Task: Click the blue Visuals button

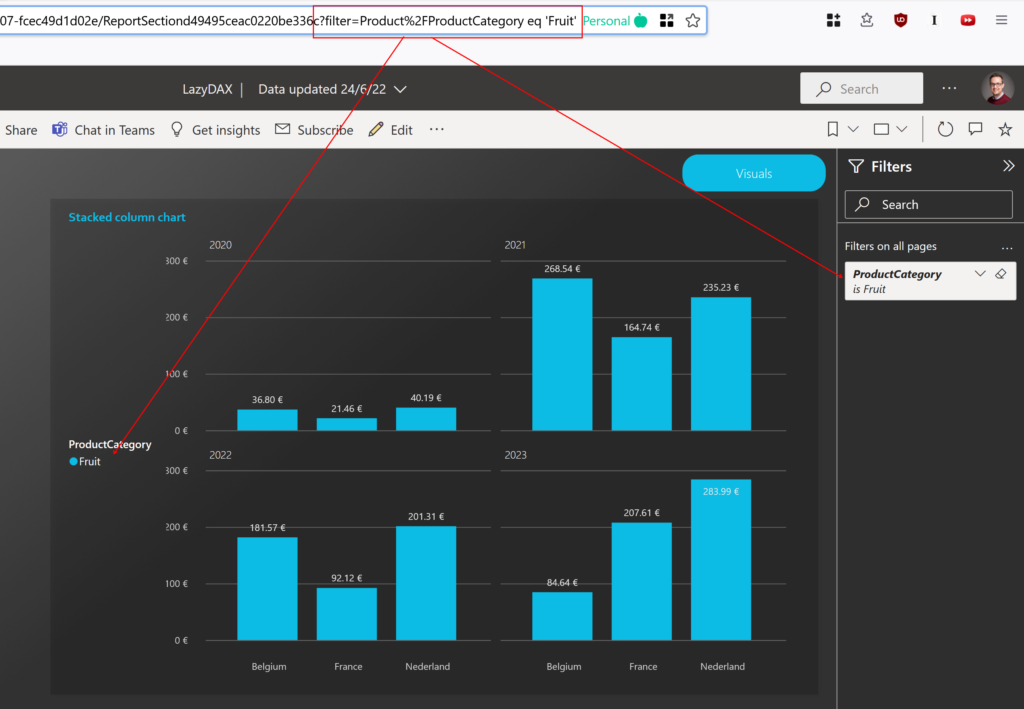Action: pyautogui.click(x=754, y=173)
